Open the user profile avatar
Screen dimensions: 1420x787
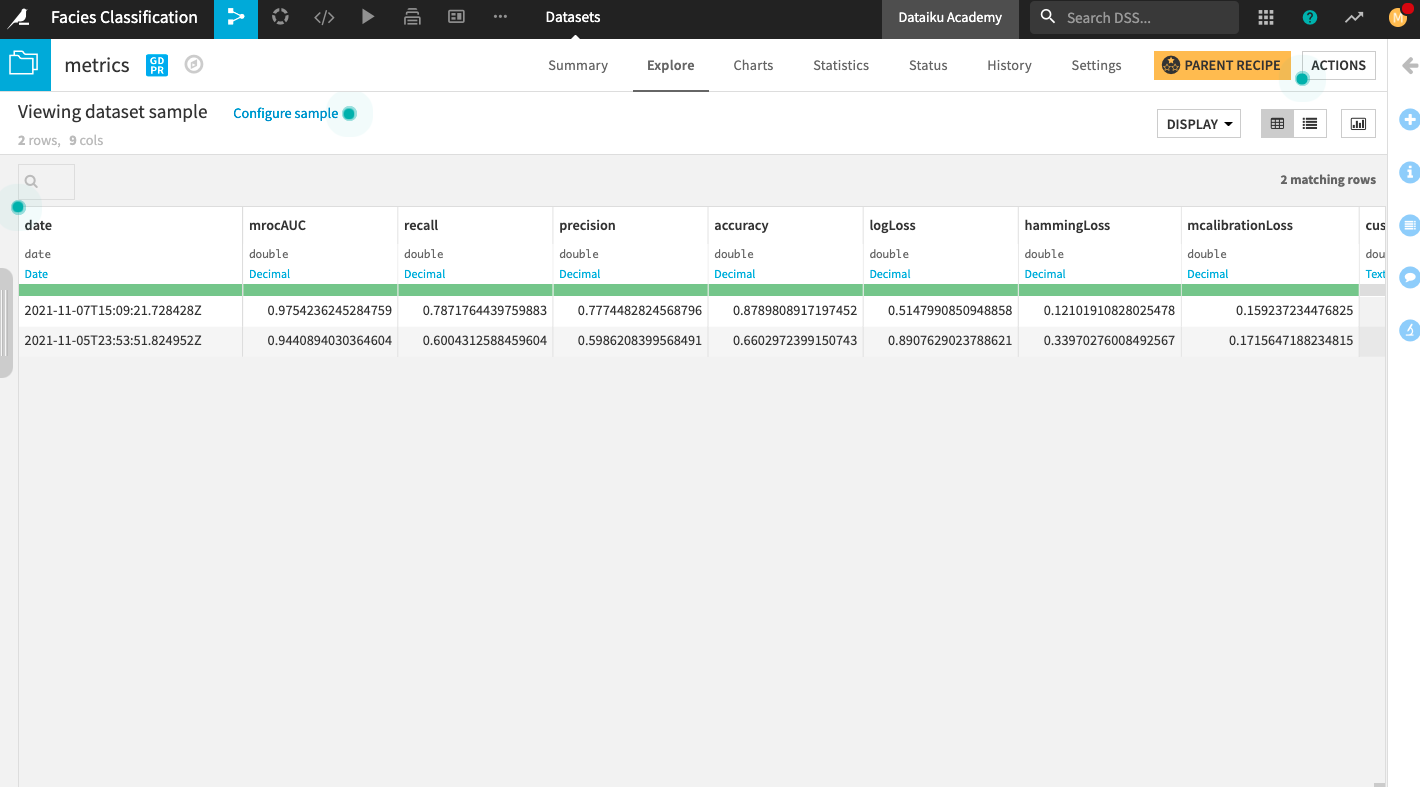pos(1398,17)
